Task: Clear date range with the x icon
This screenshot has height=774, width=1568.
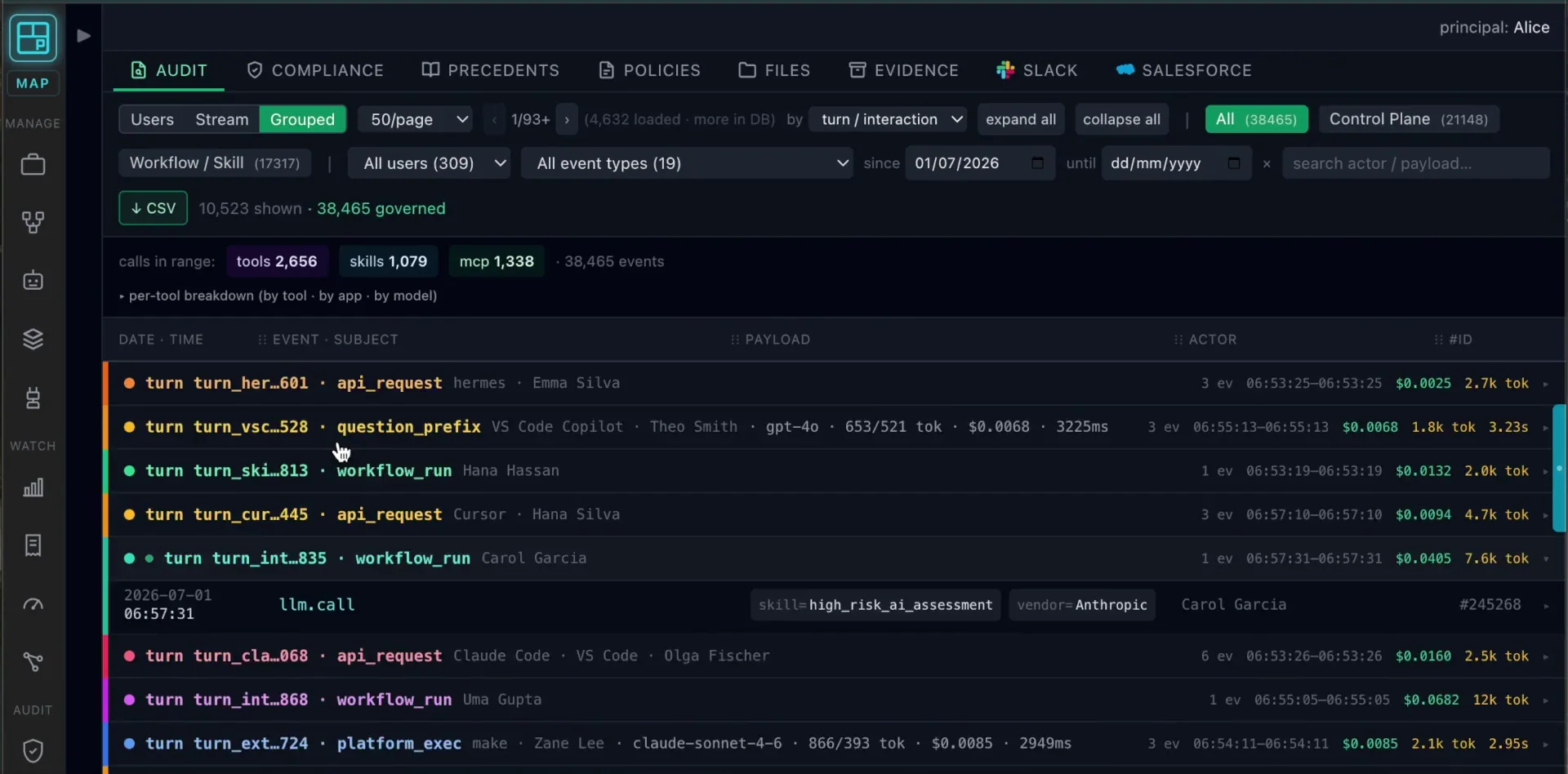Action: click(x=1267, y=163)
